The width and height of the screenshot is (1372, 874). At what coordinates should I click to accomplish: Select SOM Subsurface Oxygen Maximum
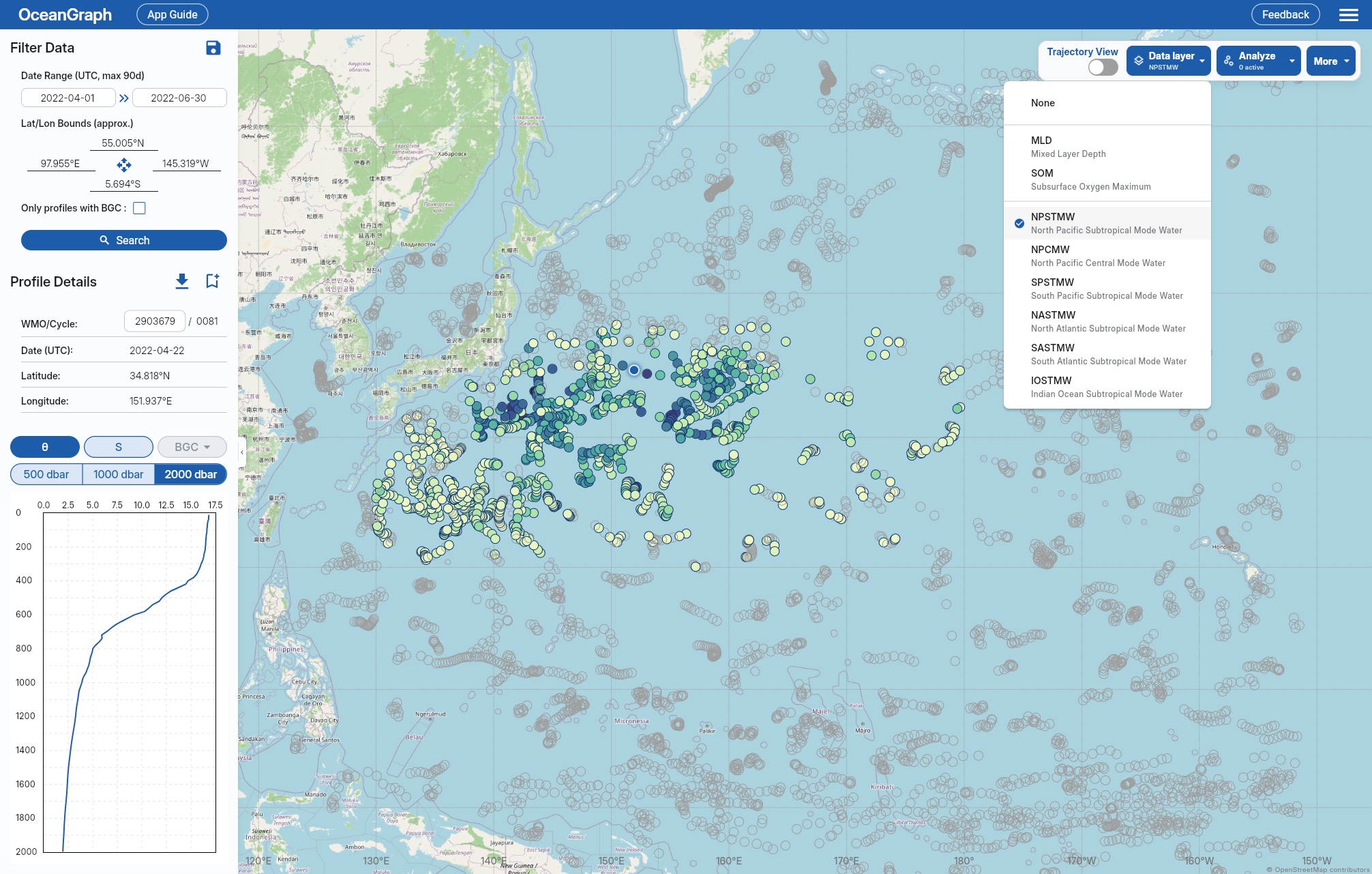tap(1107, 179)
